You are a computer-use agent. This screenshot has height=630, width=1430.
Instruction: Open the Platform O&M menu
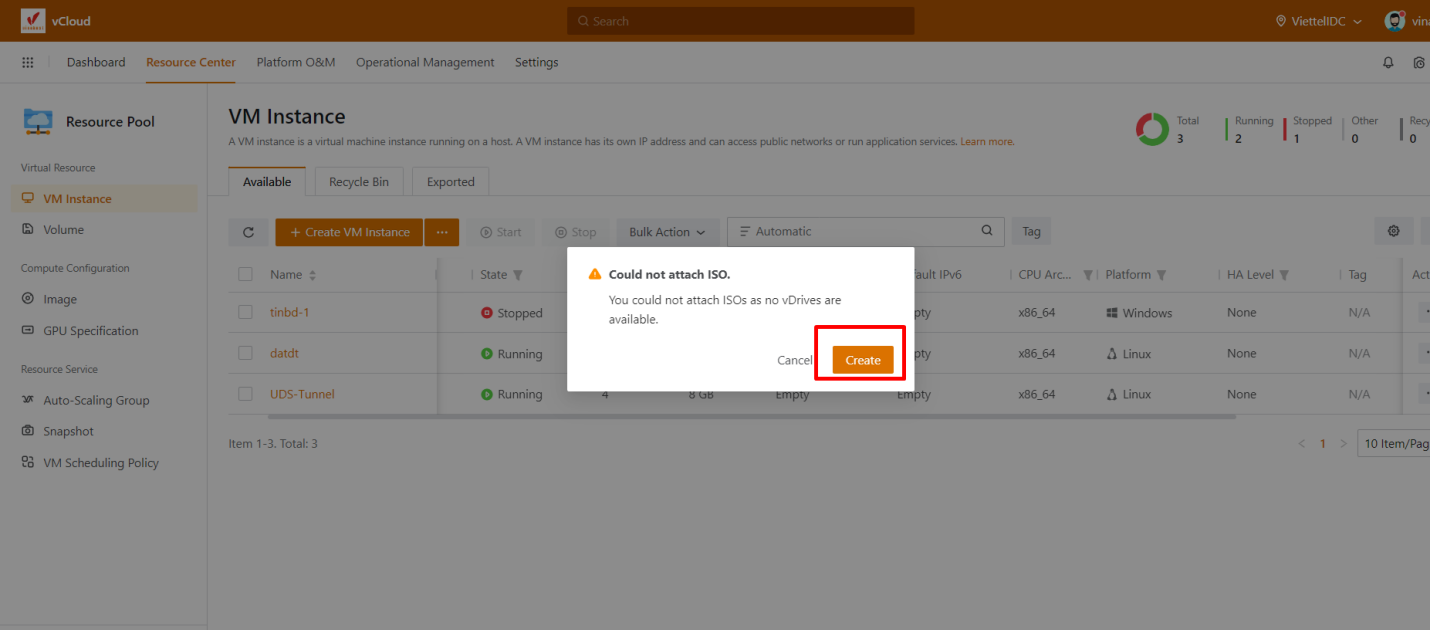tap(295, 62)
